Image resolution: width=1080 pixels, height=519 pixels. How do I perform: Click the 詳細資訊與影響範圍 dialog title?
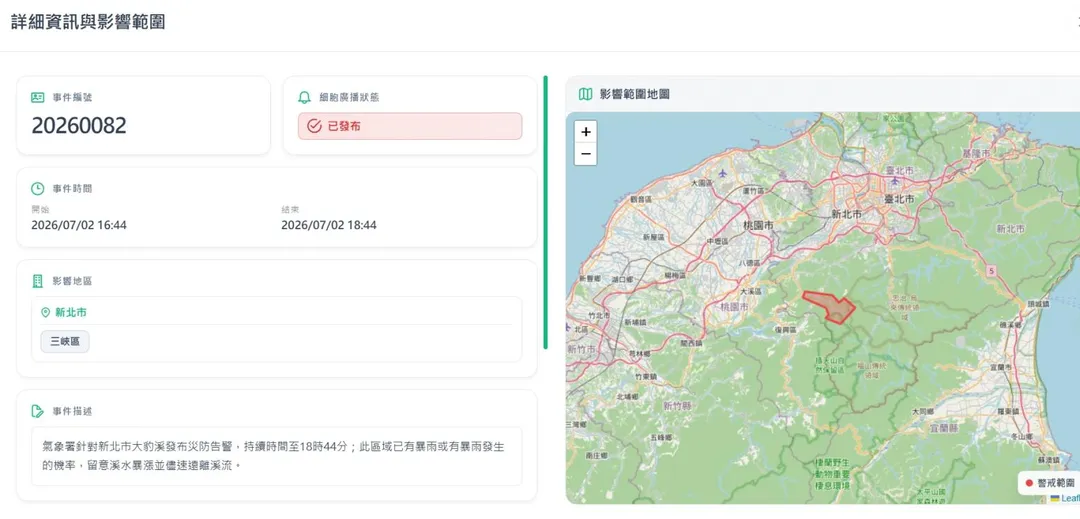(x=88, y=22)
